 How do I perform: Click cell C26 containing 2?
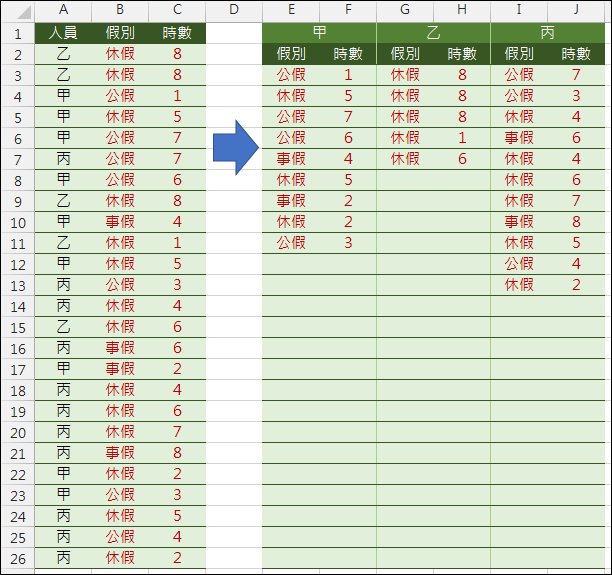pyautogui.click(x=177, y=558)
